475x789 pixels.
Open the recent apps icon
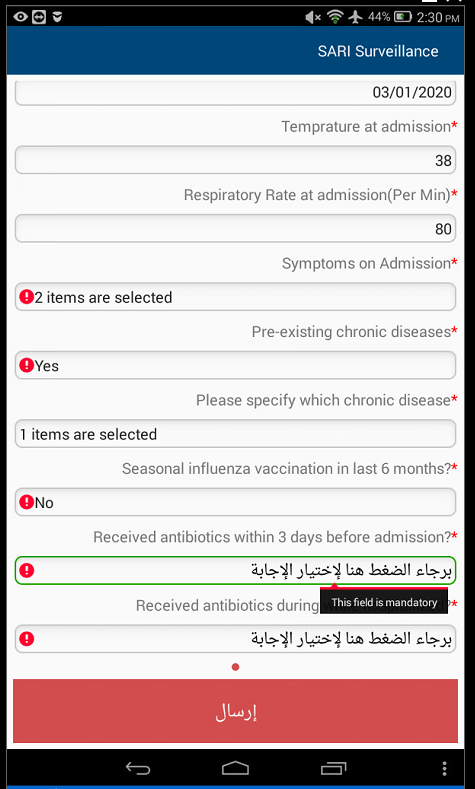[x=333, y=768]
